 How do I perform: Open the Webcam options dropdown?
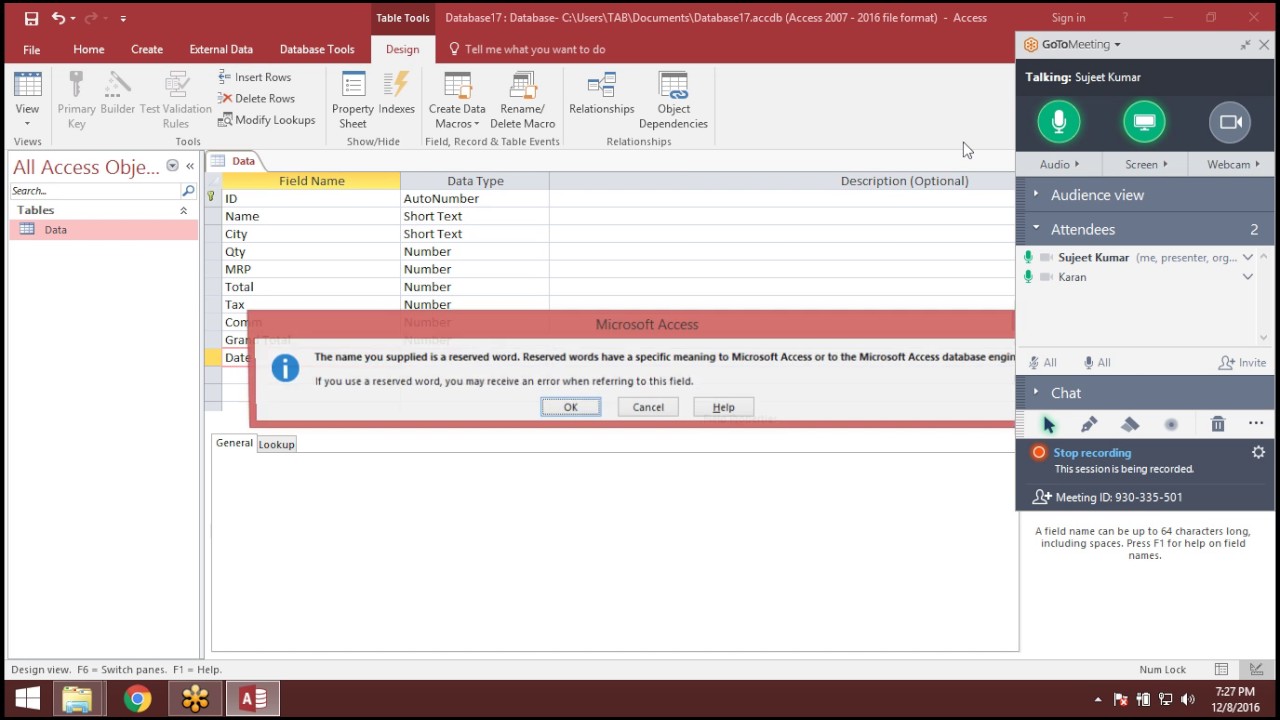click(x=1233, y=164)
